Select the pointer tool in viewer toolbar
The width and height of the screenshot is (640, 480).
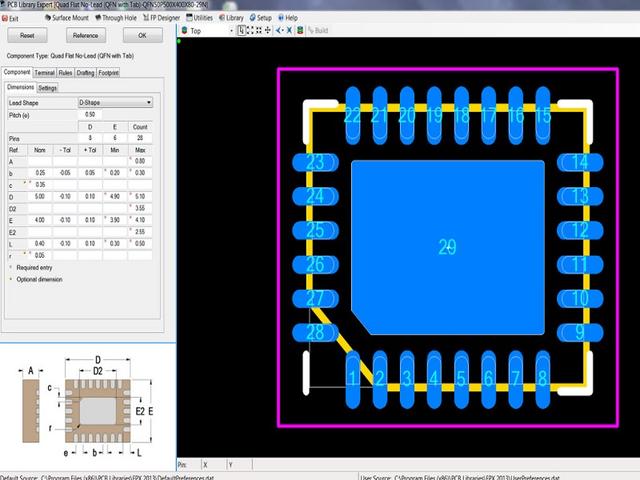243,31
